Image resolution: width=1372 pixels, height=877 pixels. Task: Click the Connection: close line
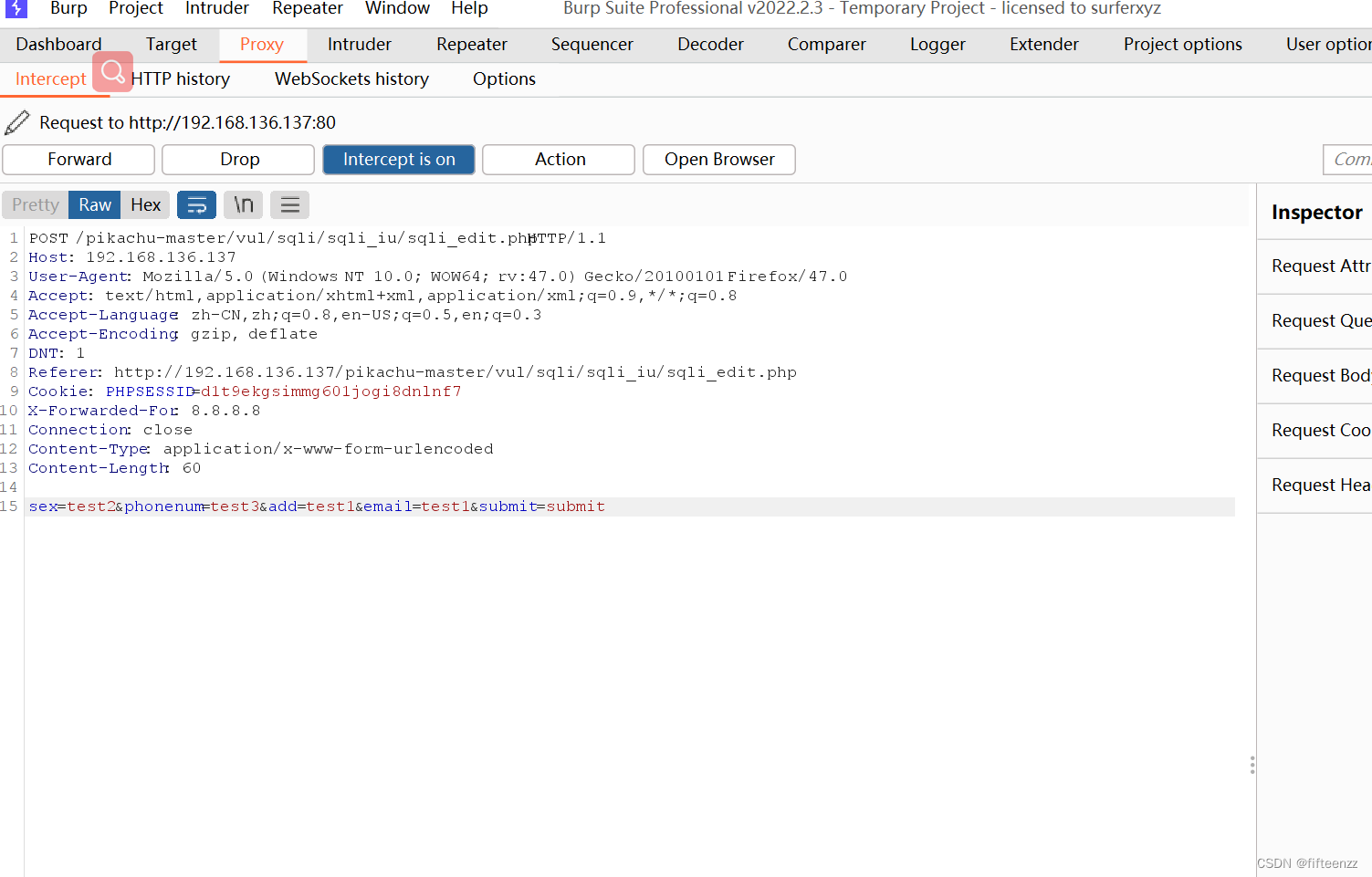coord(110,430)
